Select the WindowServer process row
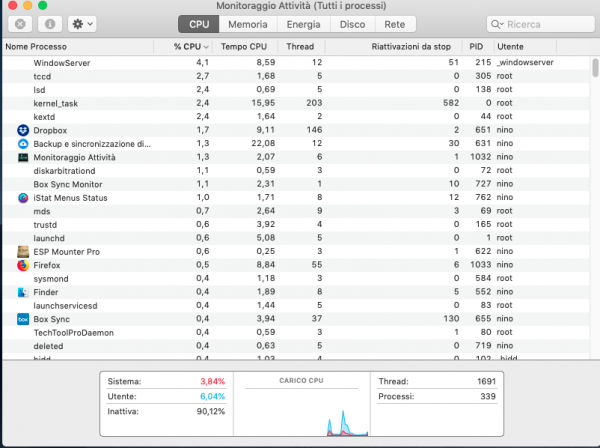 click(296, 63)
